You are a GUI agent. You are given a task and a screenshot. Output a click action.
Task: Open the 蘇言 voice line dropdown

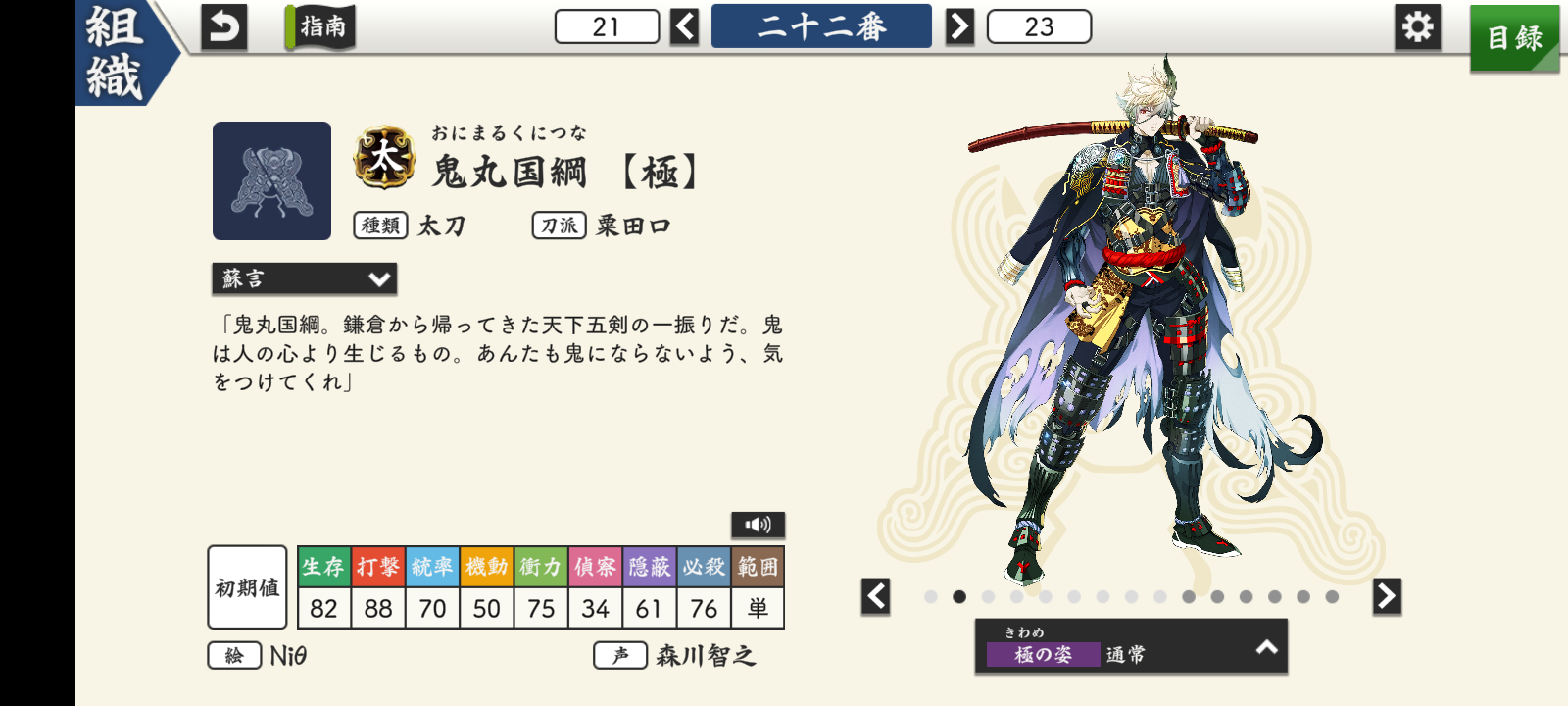(x=305, y=278)
